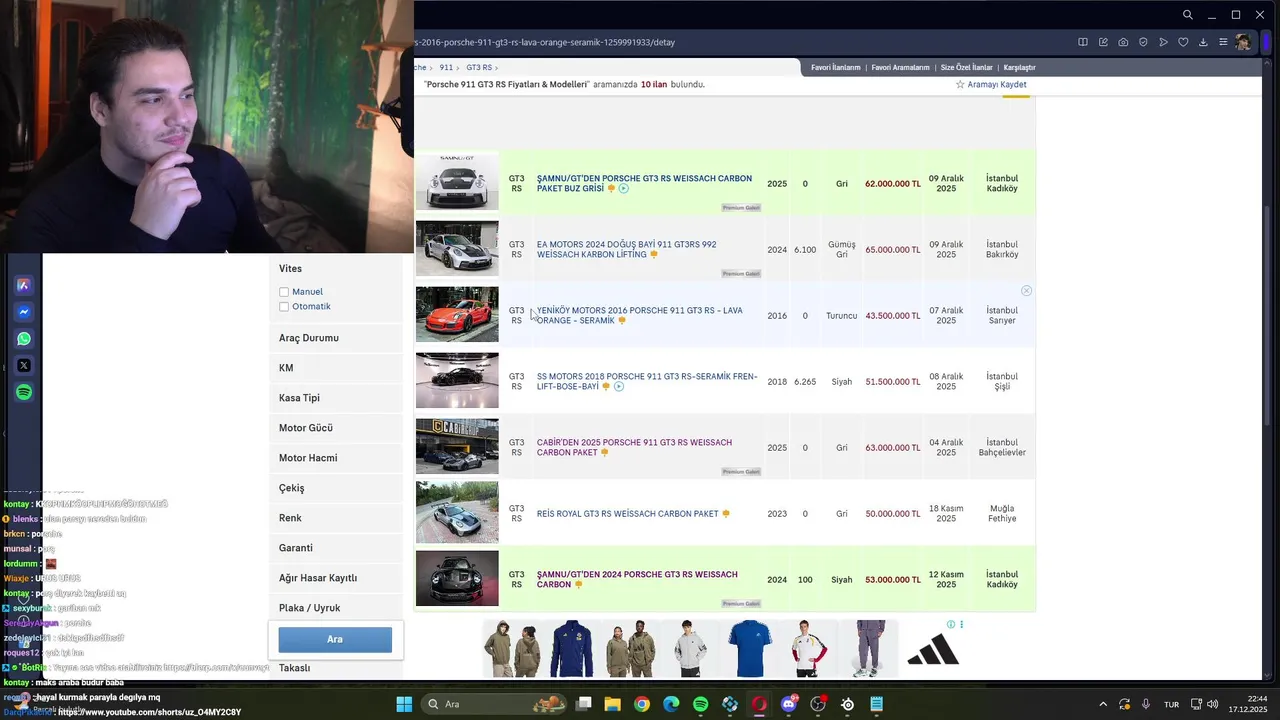Open Messenger from Opera sidebar
The height and width of the screenshot is (720, 1280).
[24, 312]
